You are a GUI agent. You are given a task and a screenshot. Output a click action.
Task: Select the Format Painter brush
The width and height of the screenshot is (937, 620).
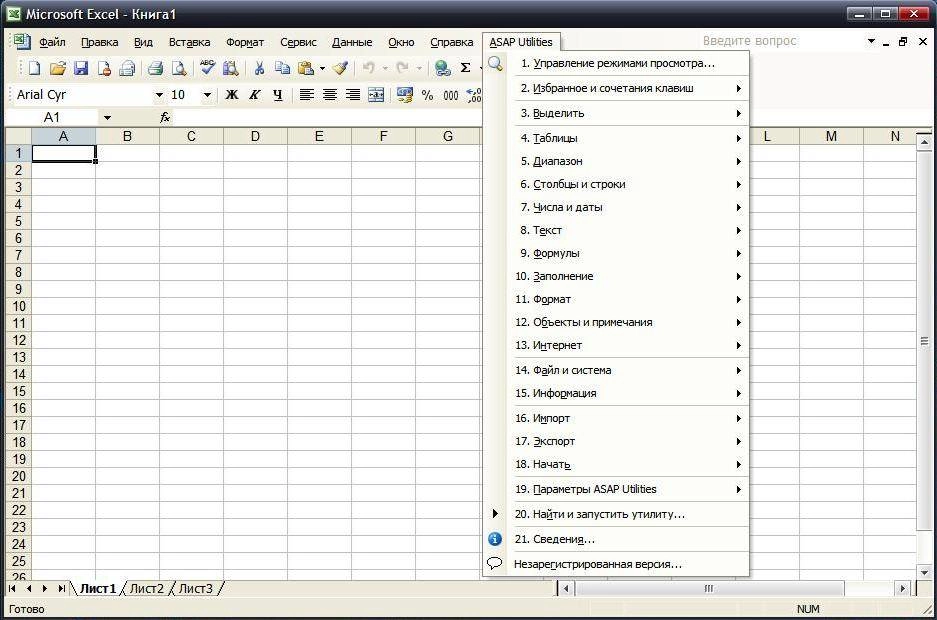tap(341, 68)
